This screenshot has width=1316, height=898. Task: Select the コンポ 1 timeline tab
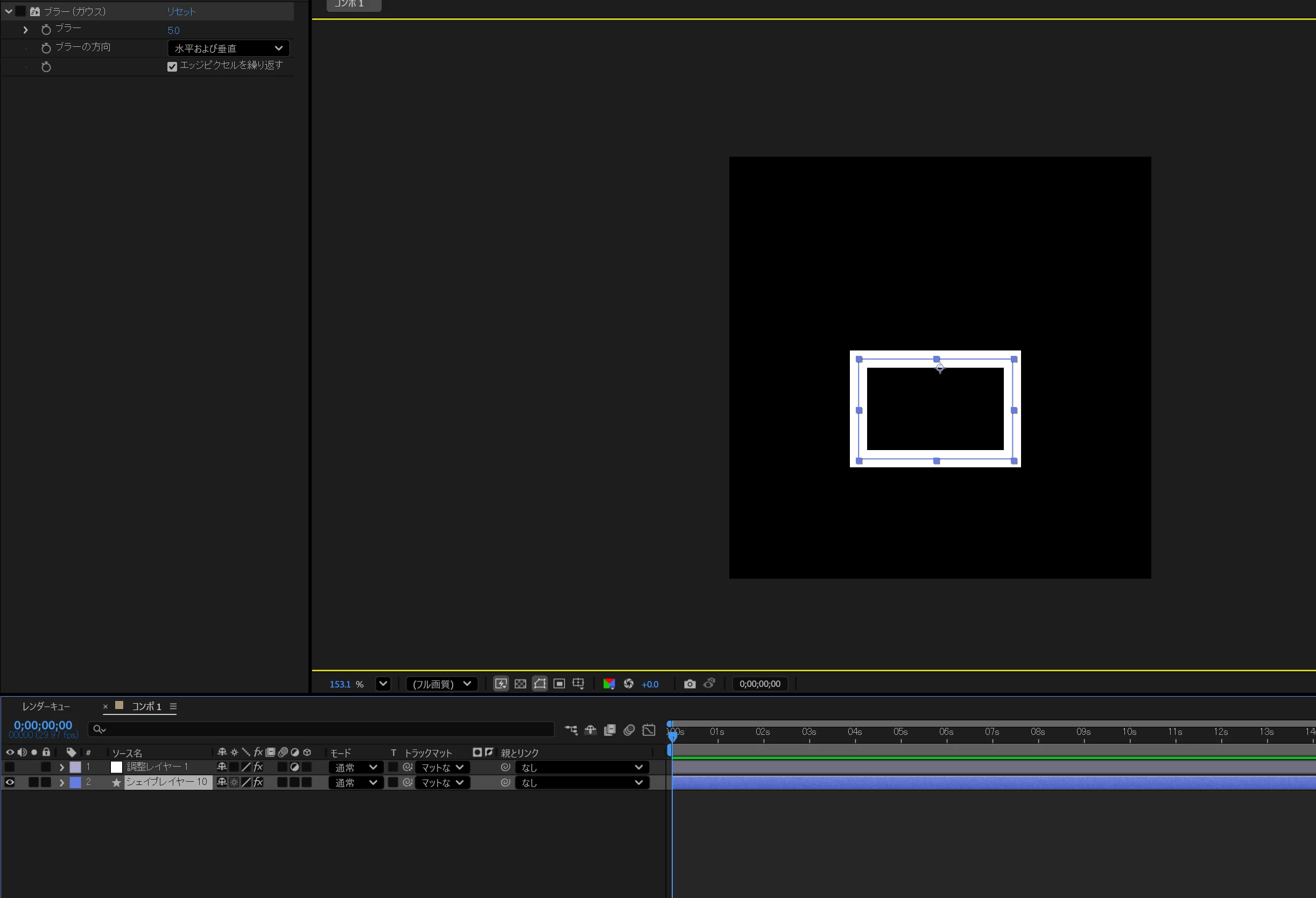146,706
